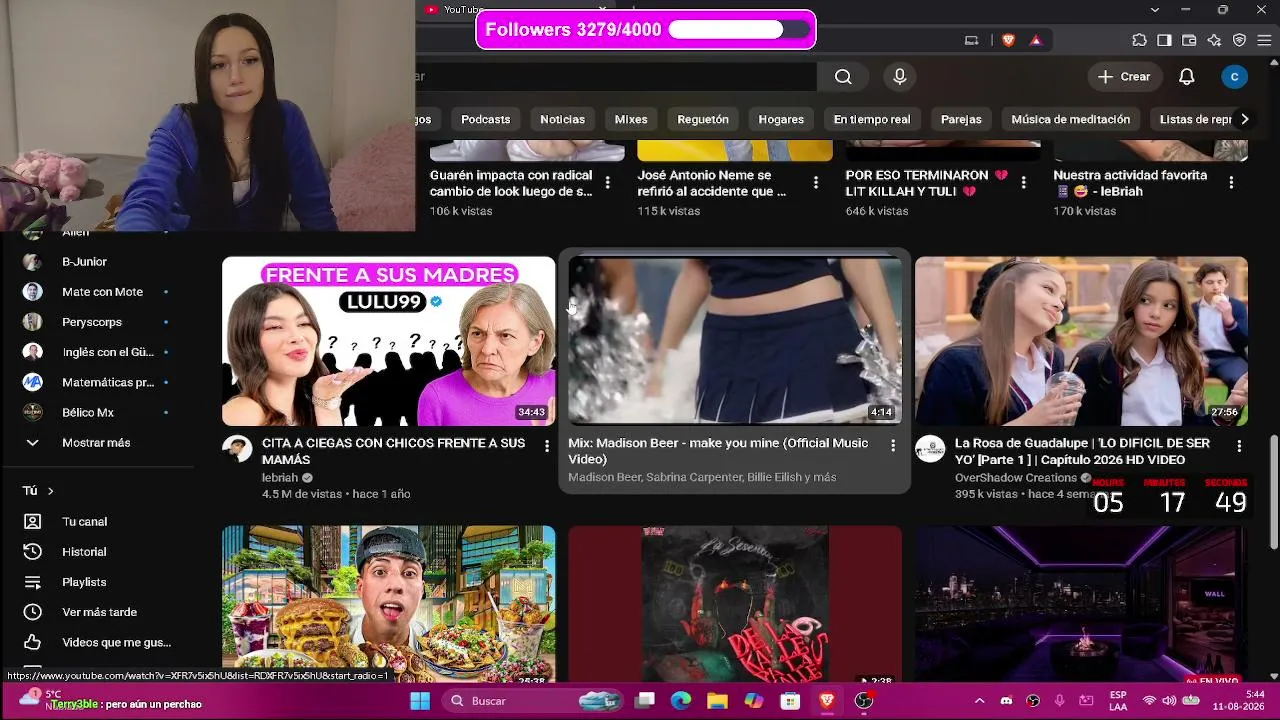
Task: Click the Crear button
Action: (x=1124, y=77)
